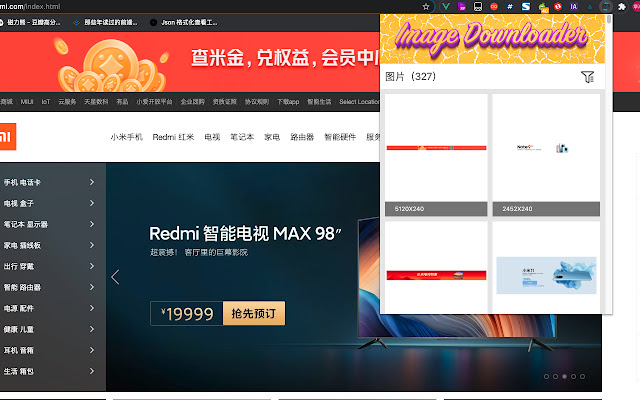Bookmark this page with the star icon
640x400 pixels.
pos(426,7)
